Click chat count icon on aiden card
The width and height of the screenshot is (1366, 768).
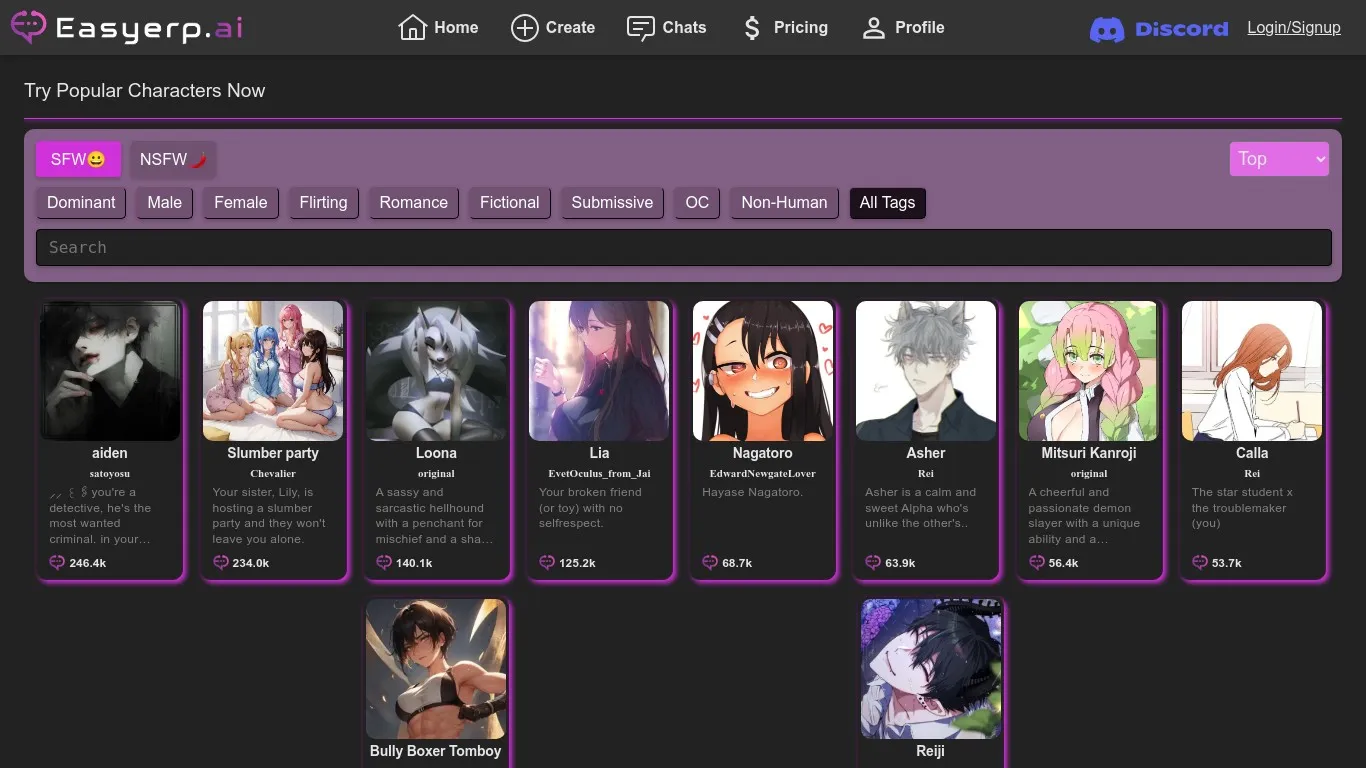pyautogui.click(x=57, y=563)
